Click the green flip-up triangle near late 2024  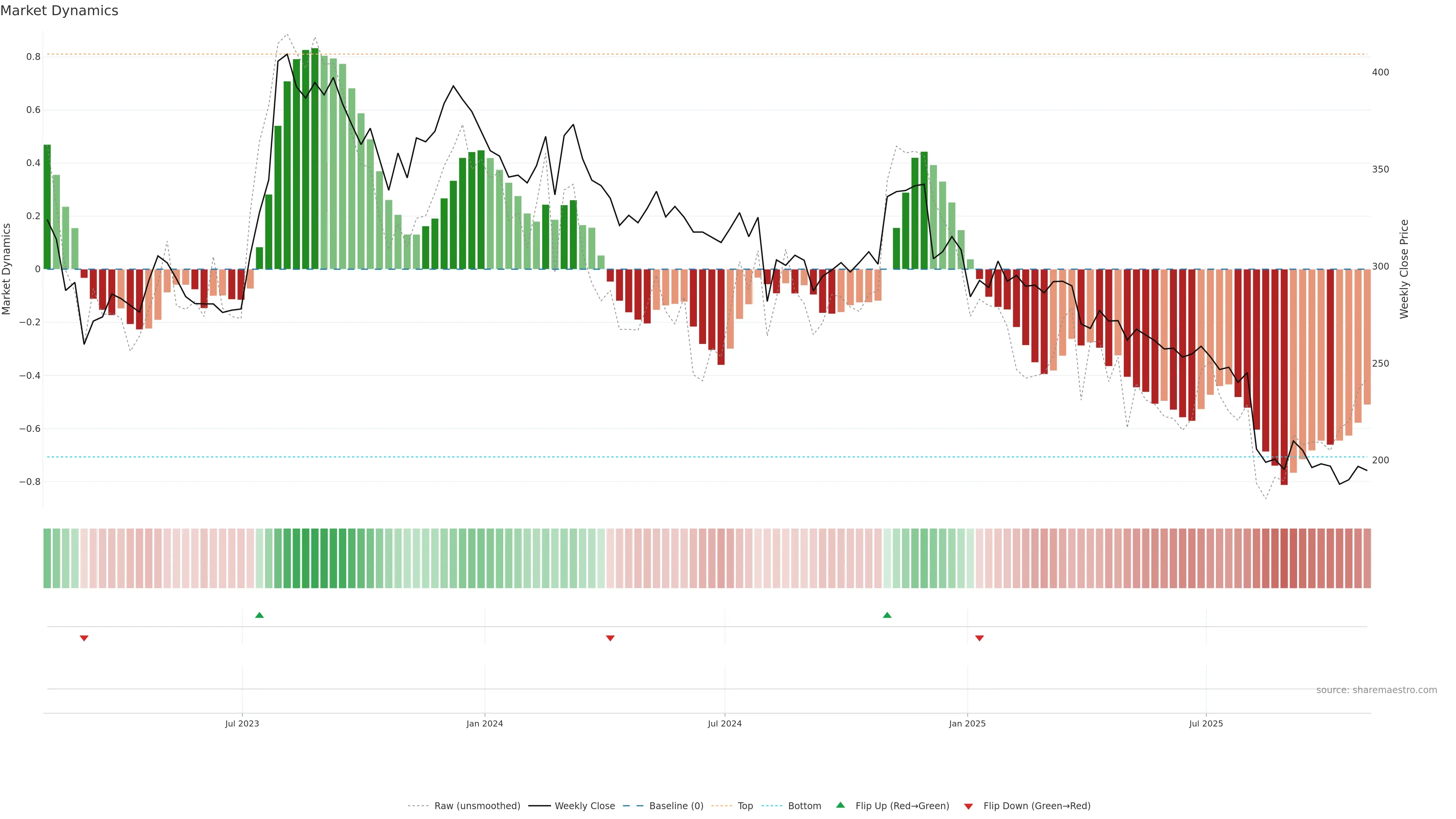click(887, 615)
